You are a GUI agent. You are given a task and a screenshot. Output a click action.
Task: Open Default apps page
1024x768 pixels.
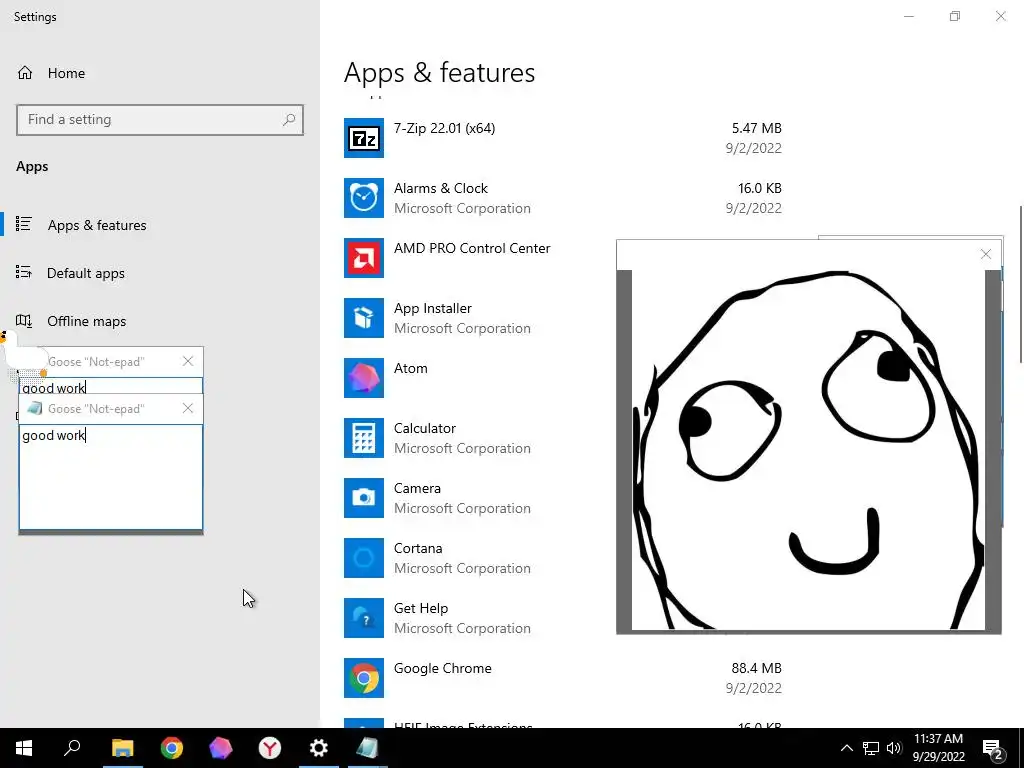point(86,273)
